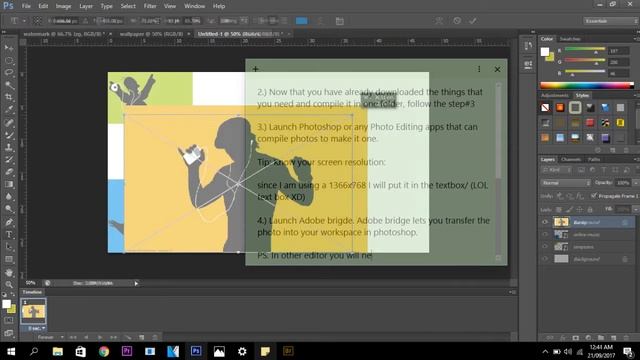Select first frame in timeline controls
This screenshot has height=360, width=640.
click(x=73, y=338)
